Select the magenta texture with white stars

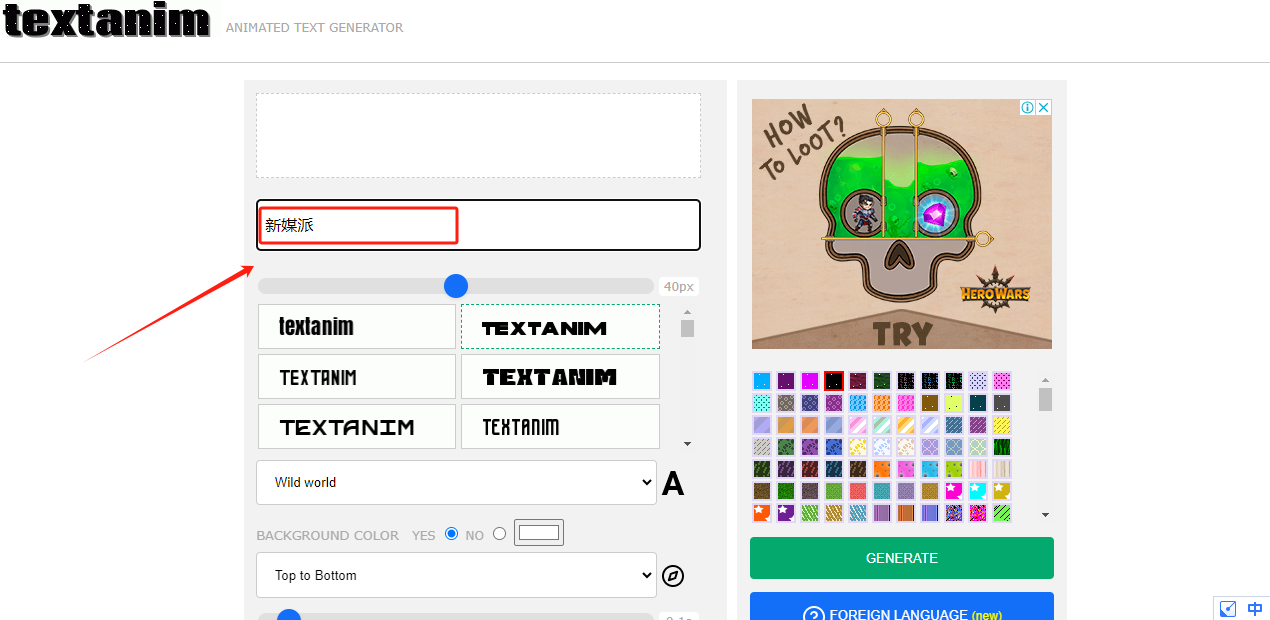954,491
